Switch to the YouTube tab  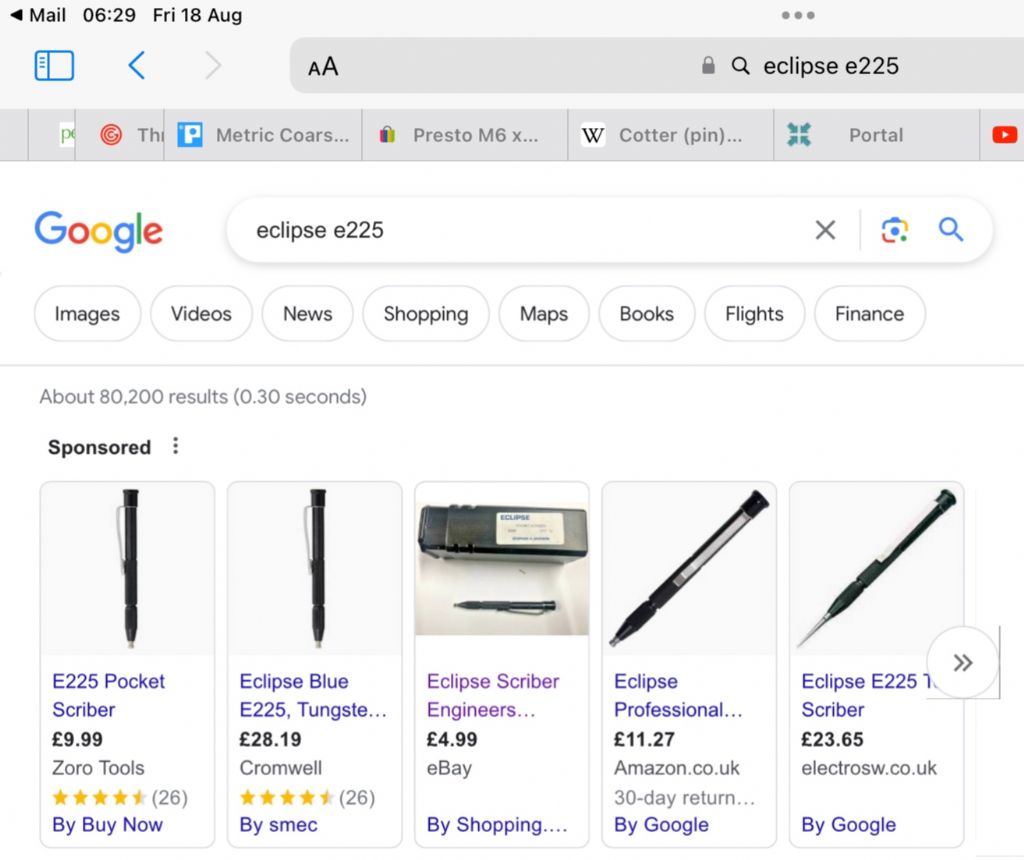(1004, 135)
